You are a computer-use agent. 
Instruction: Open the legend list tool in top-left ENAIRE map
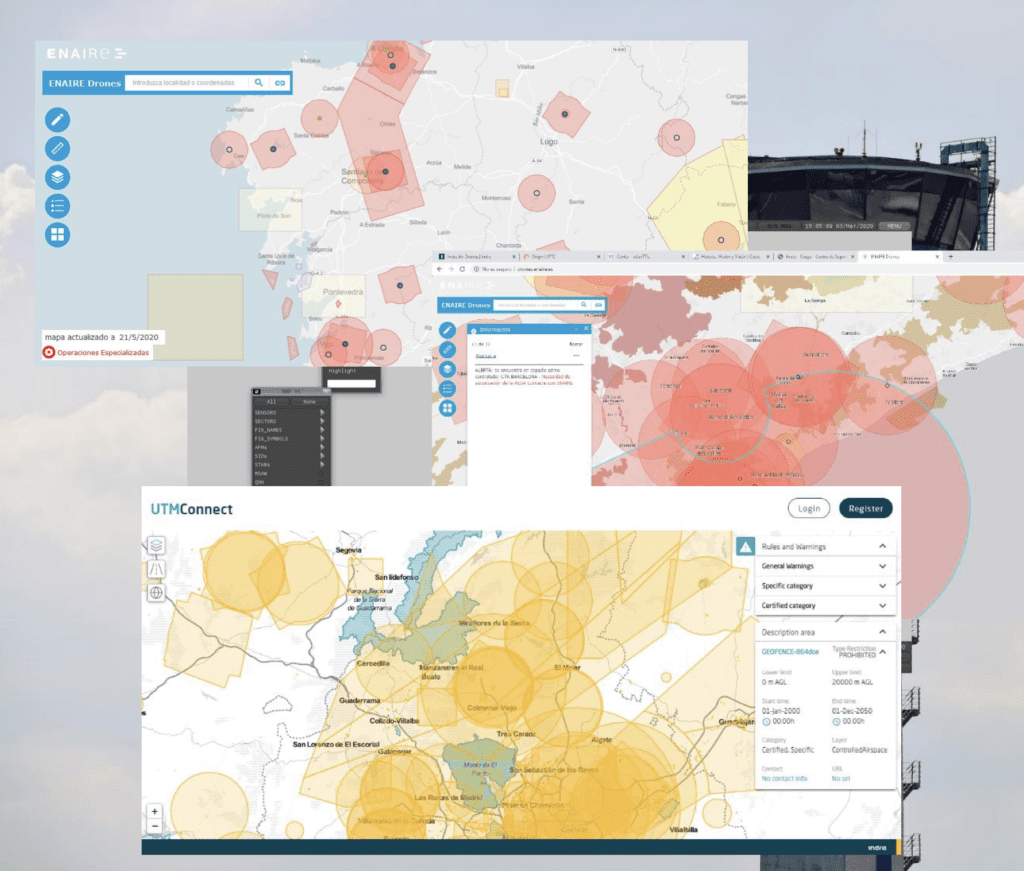click(57, 206)
